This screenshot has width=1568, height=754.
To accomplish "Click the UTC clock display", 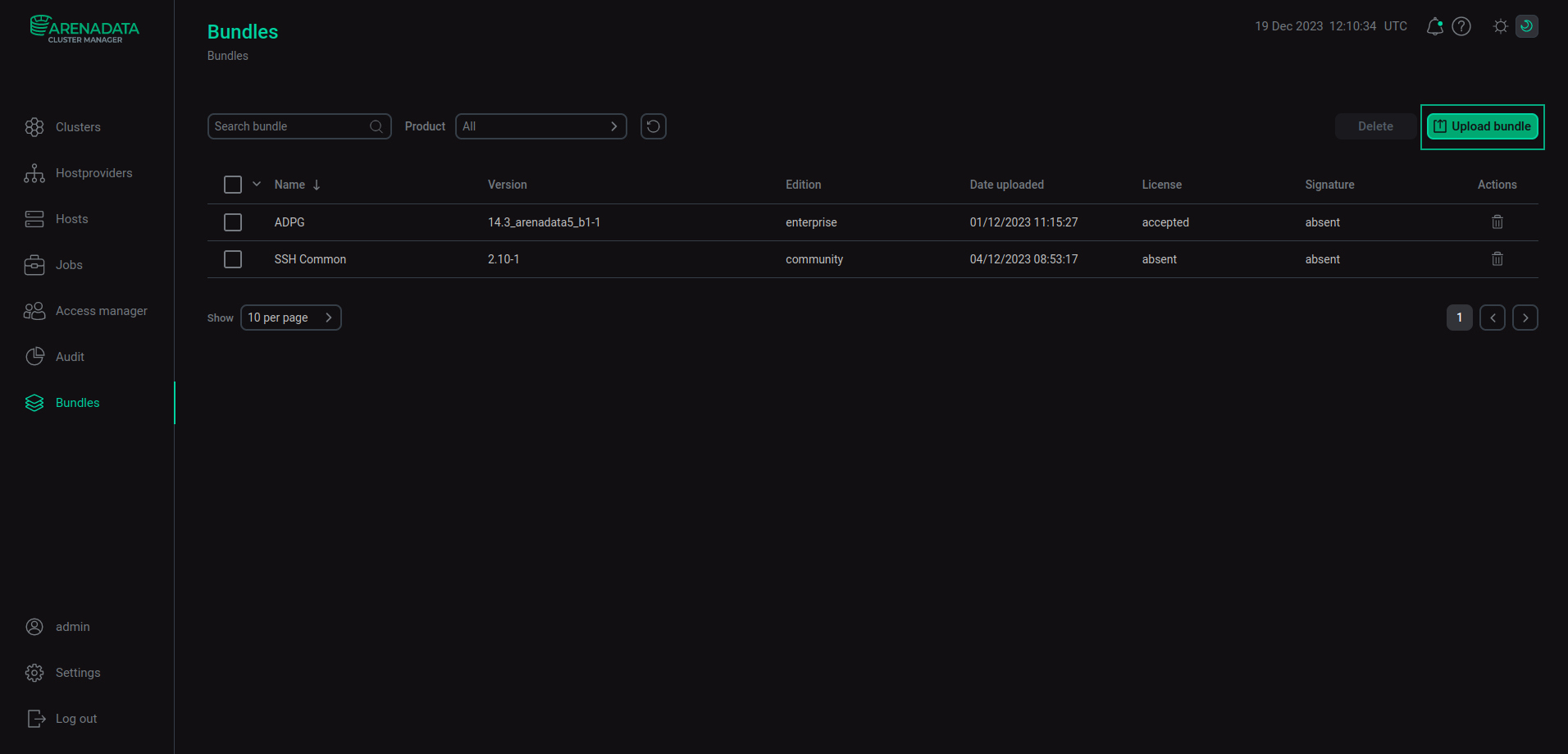I will pos(1331,26).
